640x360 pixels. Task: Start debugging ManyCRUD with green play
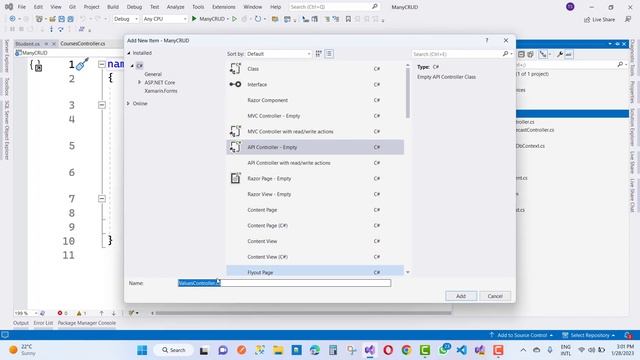194,19
